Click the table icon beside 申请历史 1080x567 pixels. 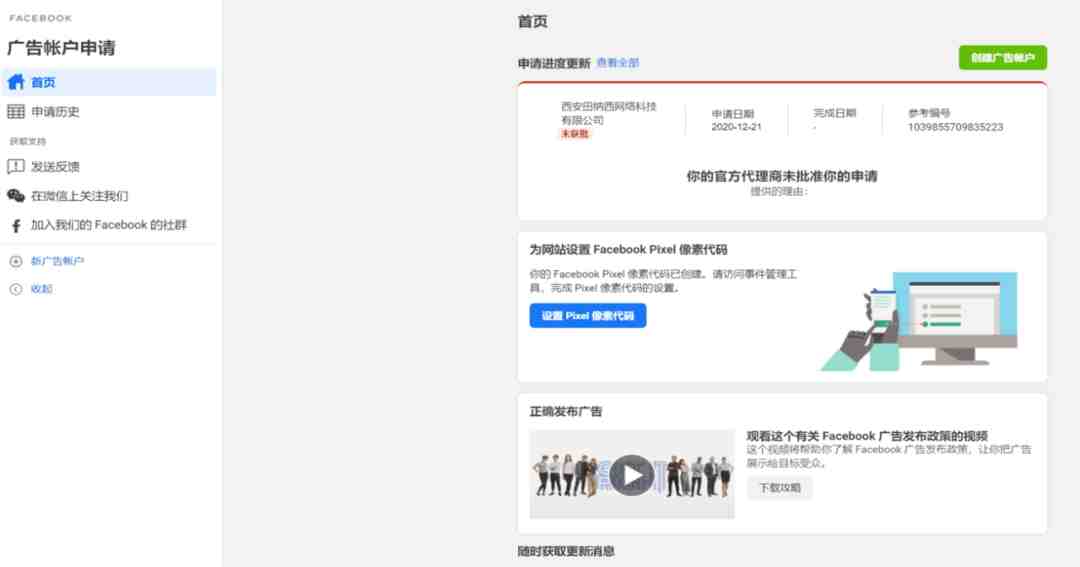coord(16,112)
